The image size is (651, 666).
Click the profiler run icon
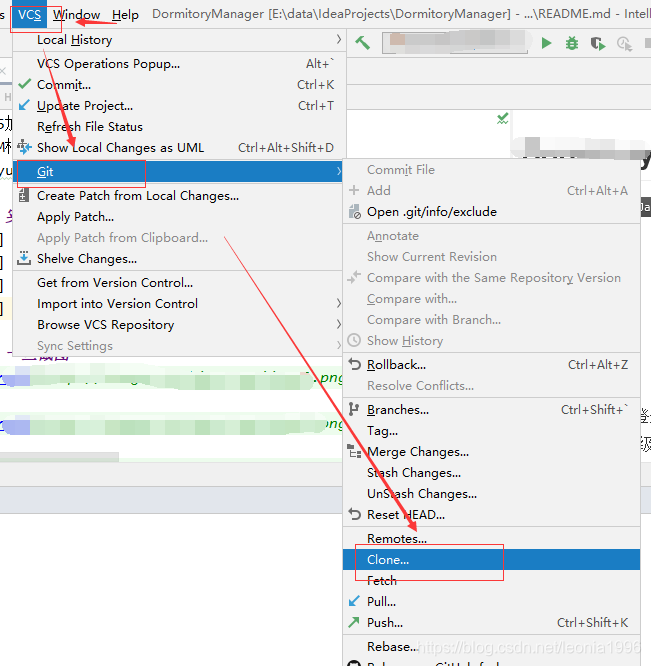[624, 43]
